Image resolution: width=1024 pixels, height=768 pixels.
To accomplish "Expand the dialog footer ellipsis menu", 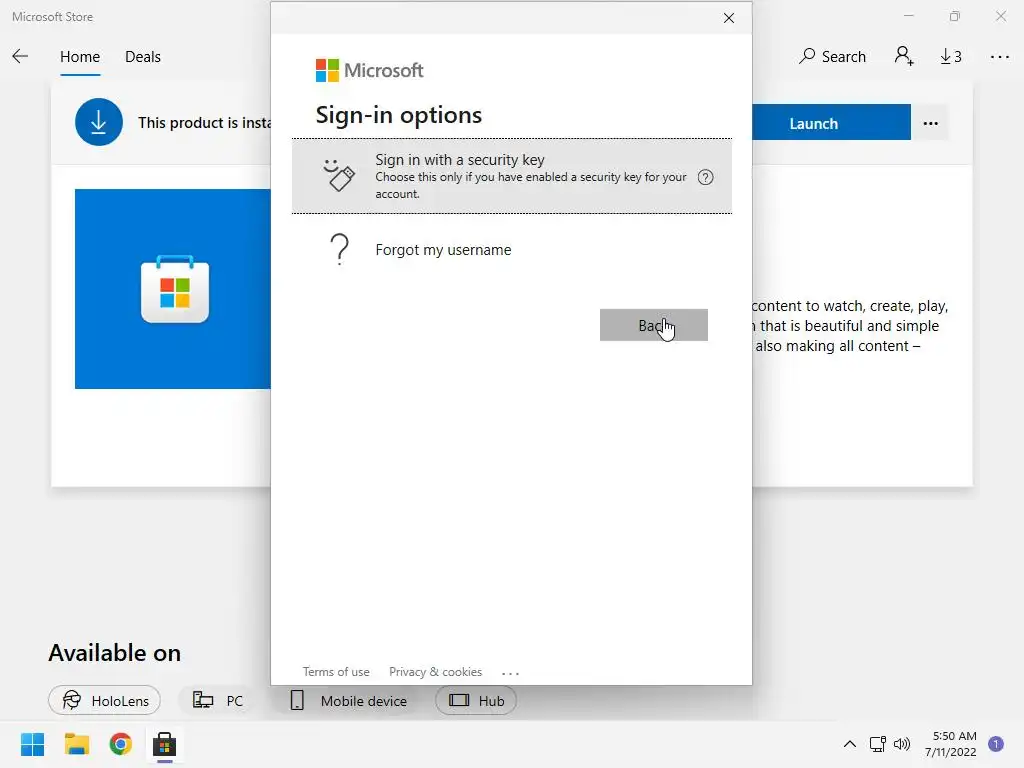I will (x=510, y=673).
